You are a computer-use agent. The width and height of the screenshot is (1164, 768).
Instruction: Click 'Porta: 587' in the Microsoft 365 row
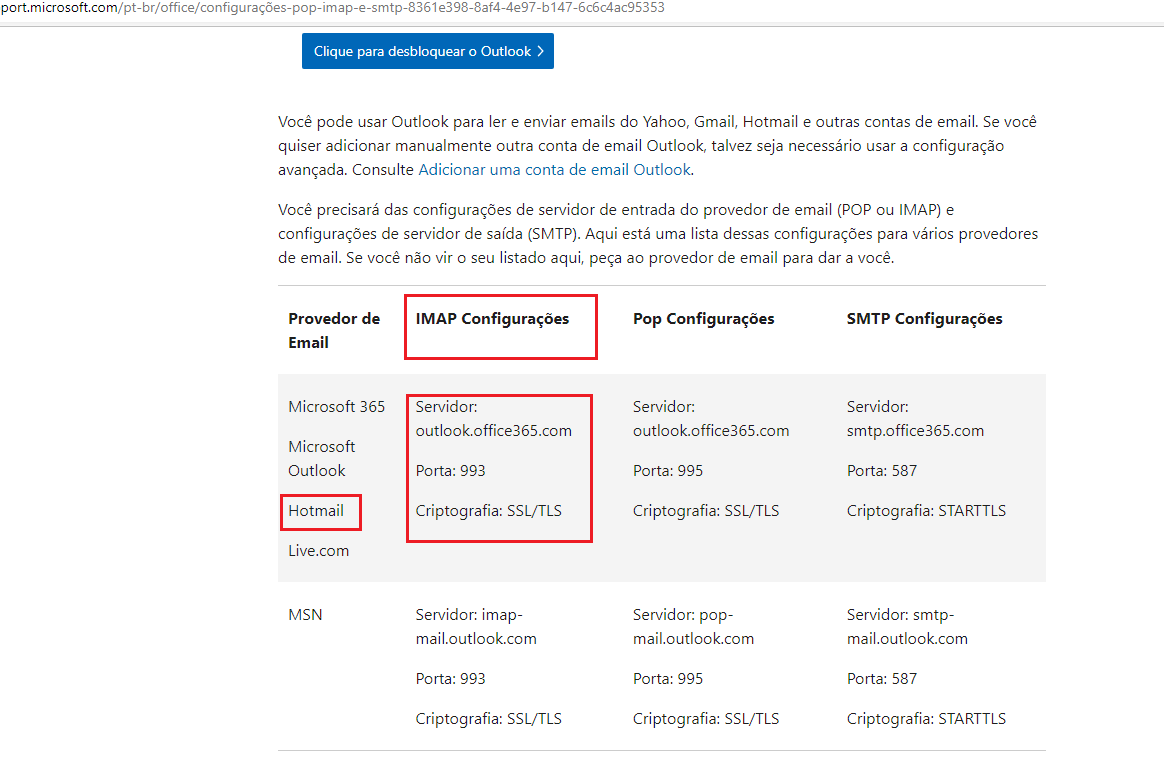tap(882, 471)
